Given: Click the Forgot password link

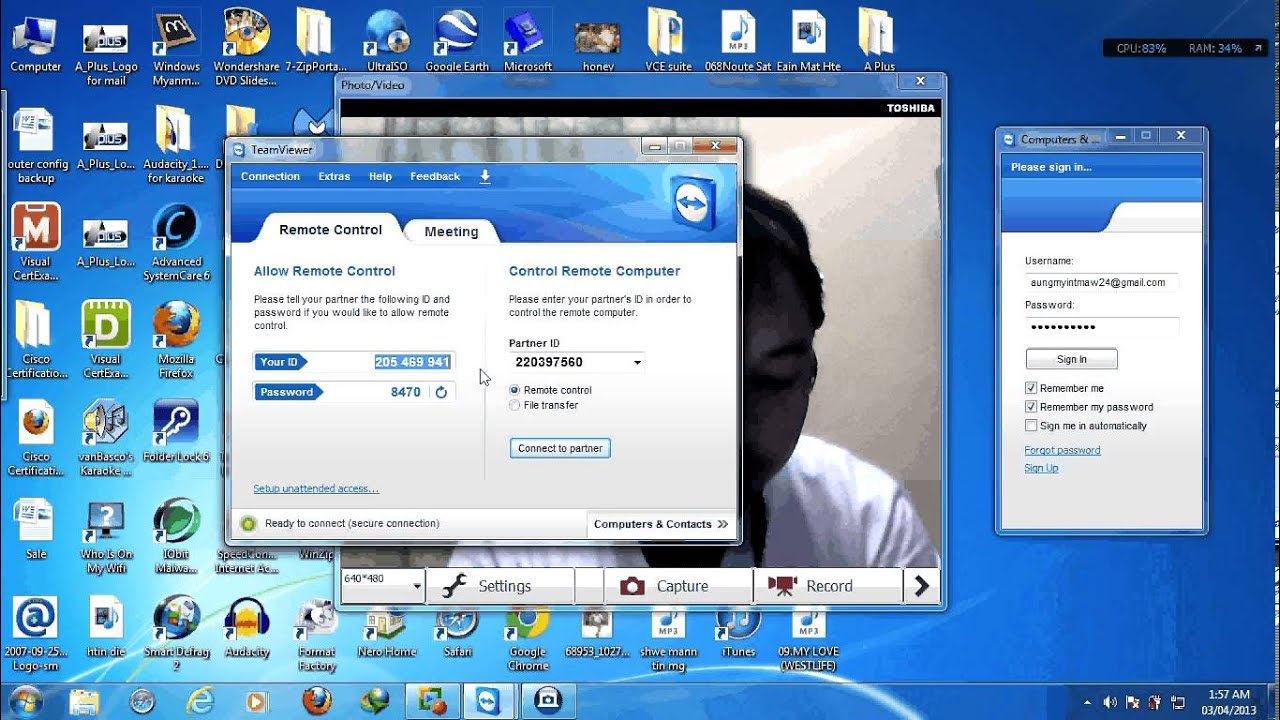Looking at the screenshot, I should [1062, 450].
